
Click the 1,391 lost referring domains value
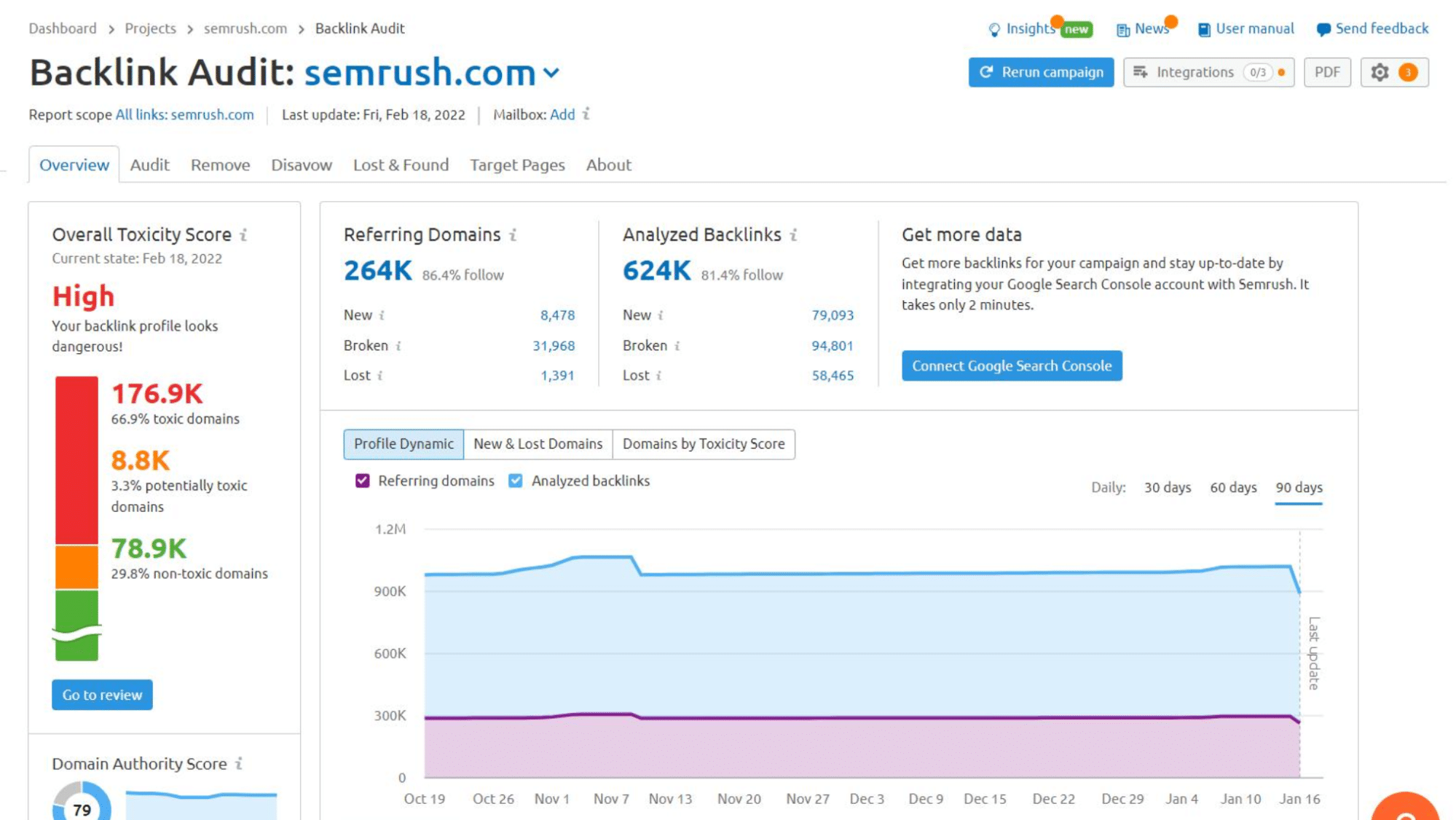(x=557, y=375)
